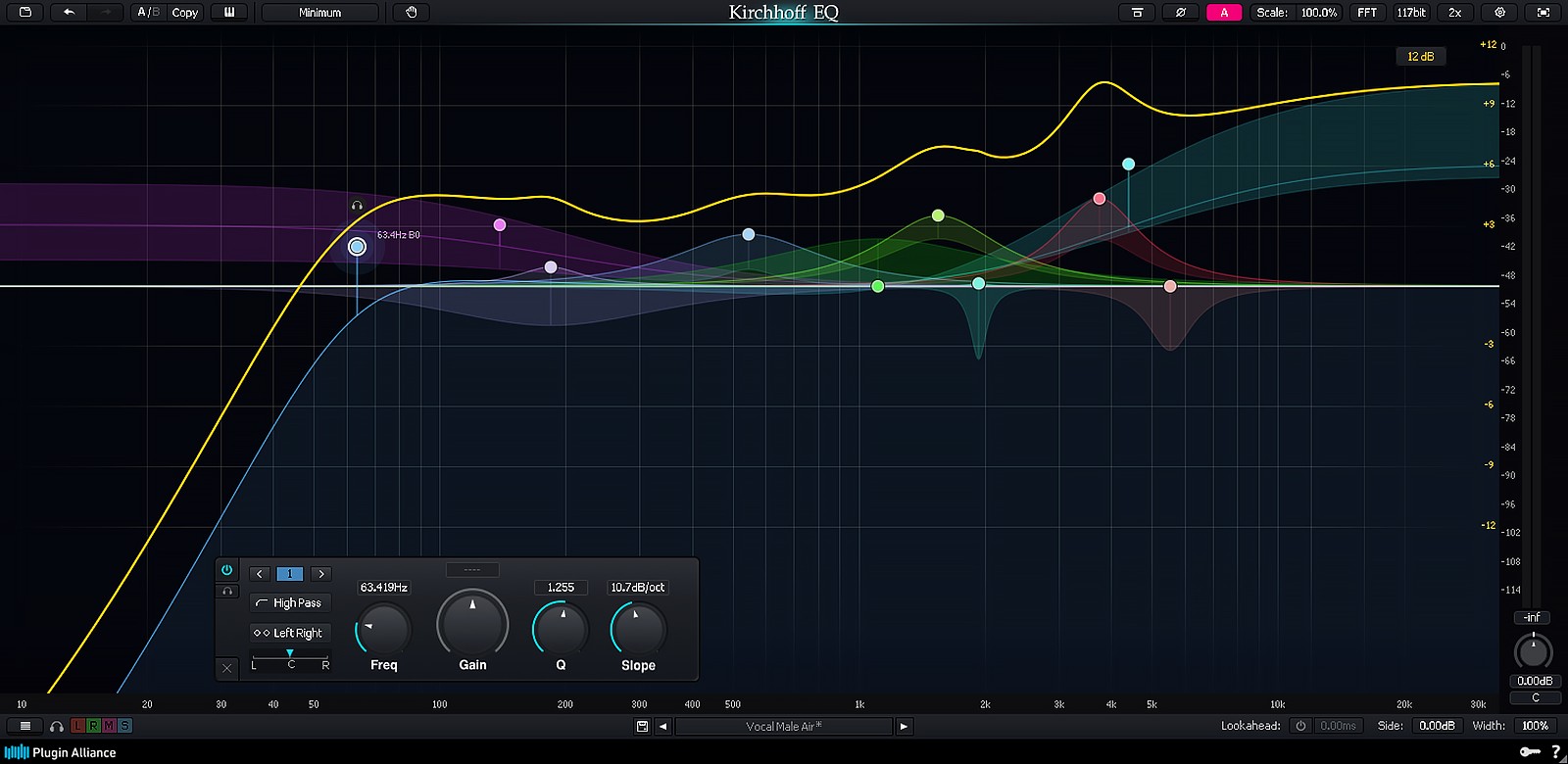
Task: Open the help question mark icon
Action: 1555,751
